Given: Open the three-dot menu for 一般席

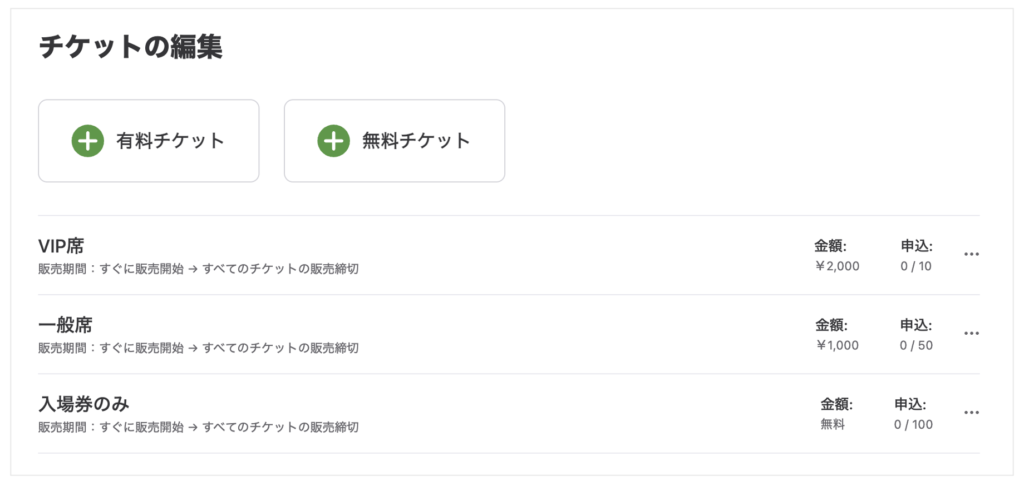Looking at the screenshot, I should pos(971,333).
